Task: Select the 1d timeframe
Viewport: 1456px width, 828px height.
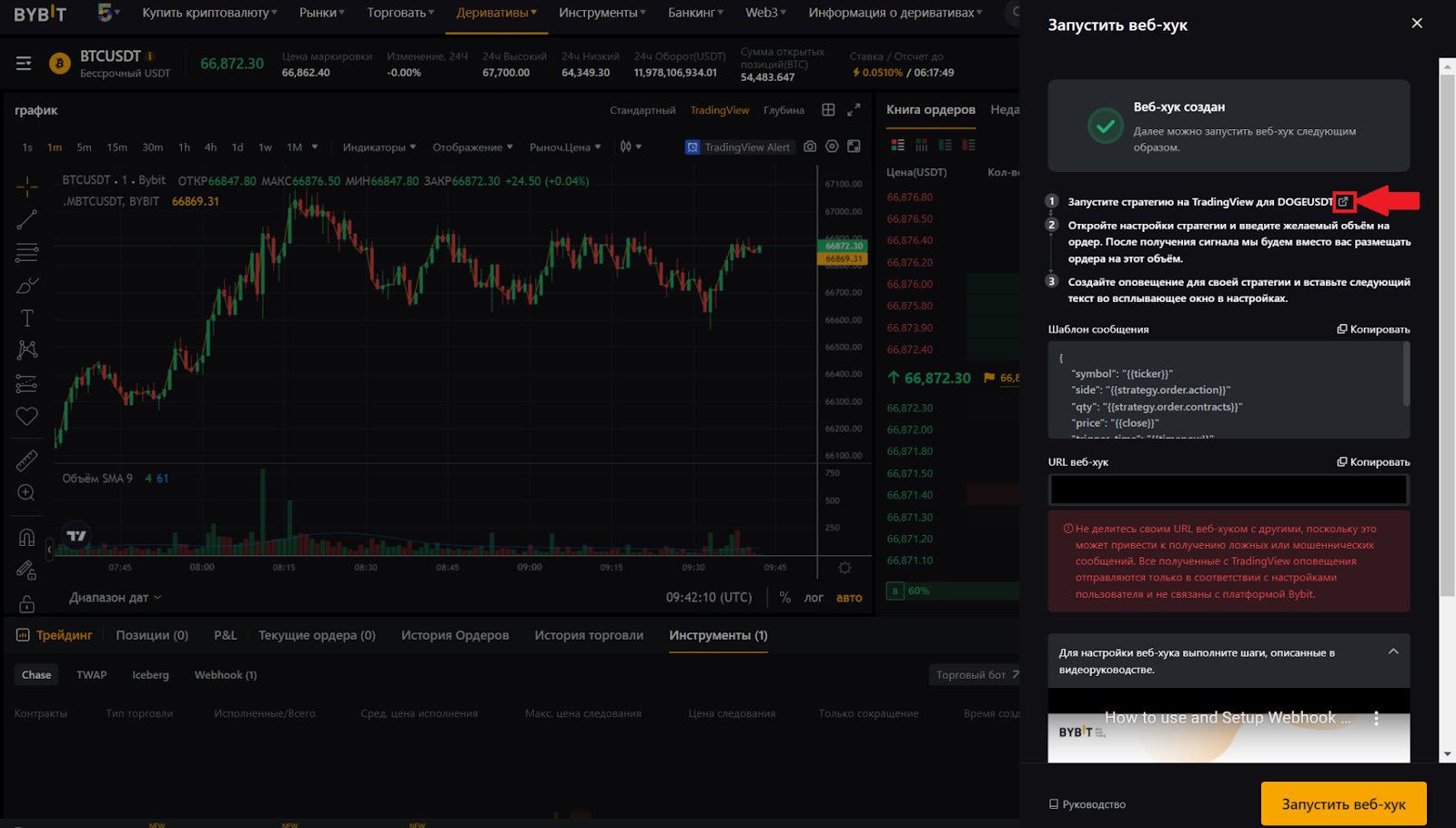Action: click(238, 147)
